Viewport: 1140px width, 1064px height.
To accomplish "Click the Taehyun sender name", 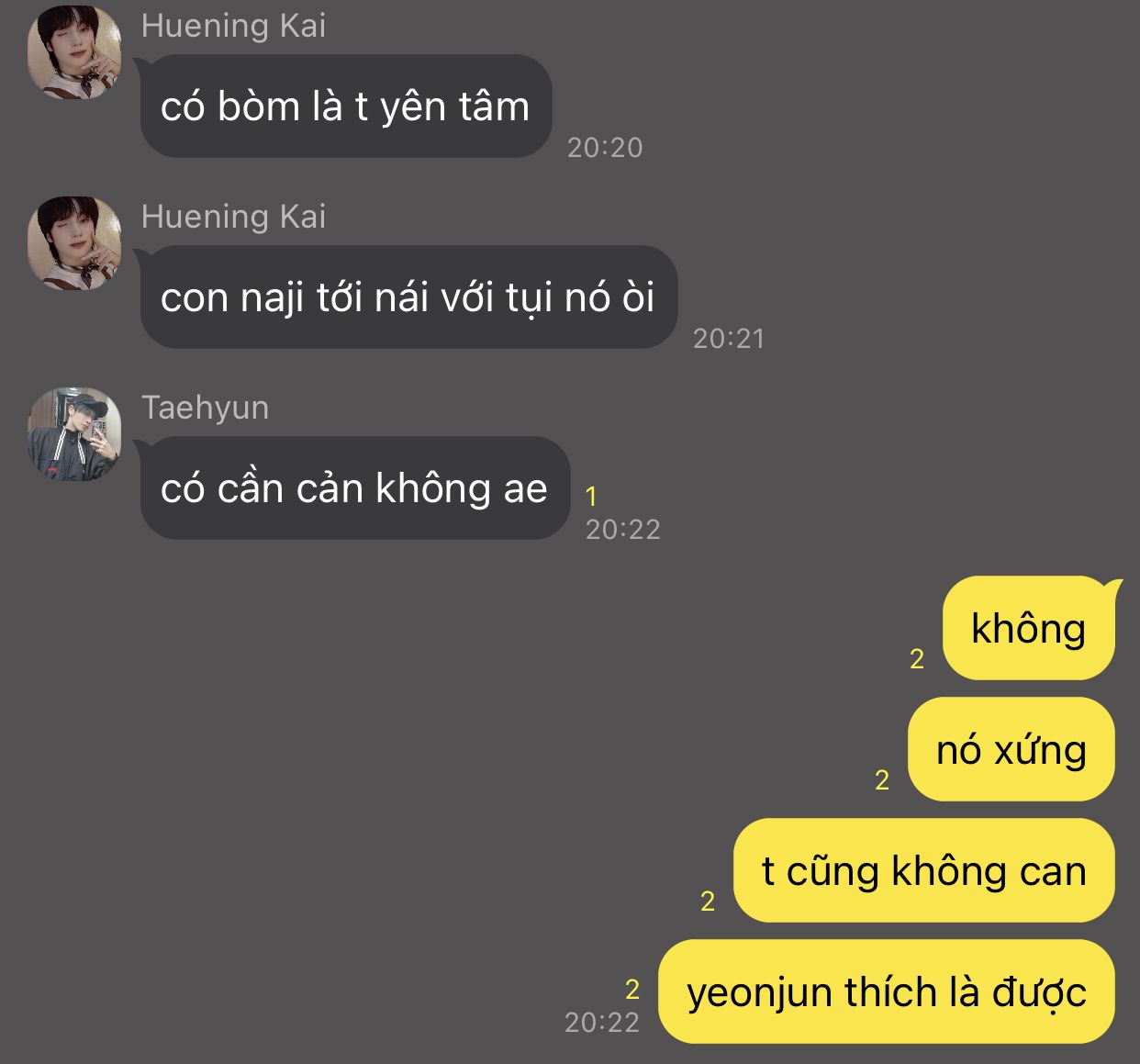I will tap(206, 408).
